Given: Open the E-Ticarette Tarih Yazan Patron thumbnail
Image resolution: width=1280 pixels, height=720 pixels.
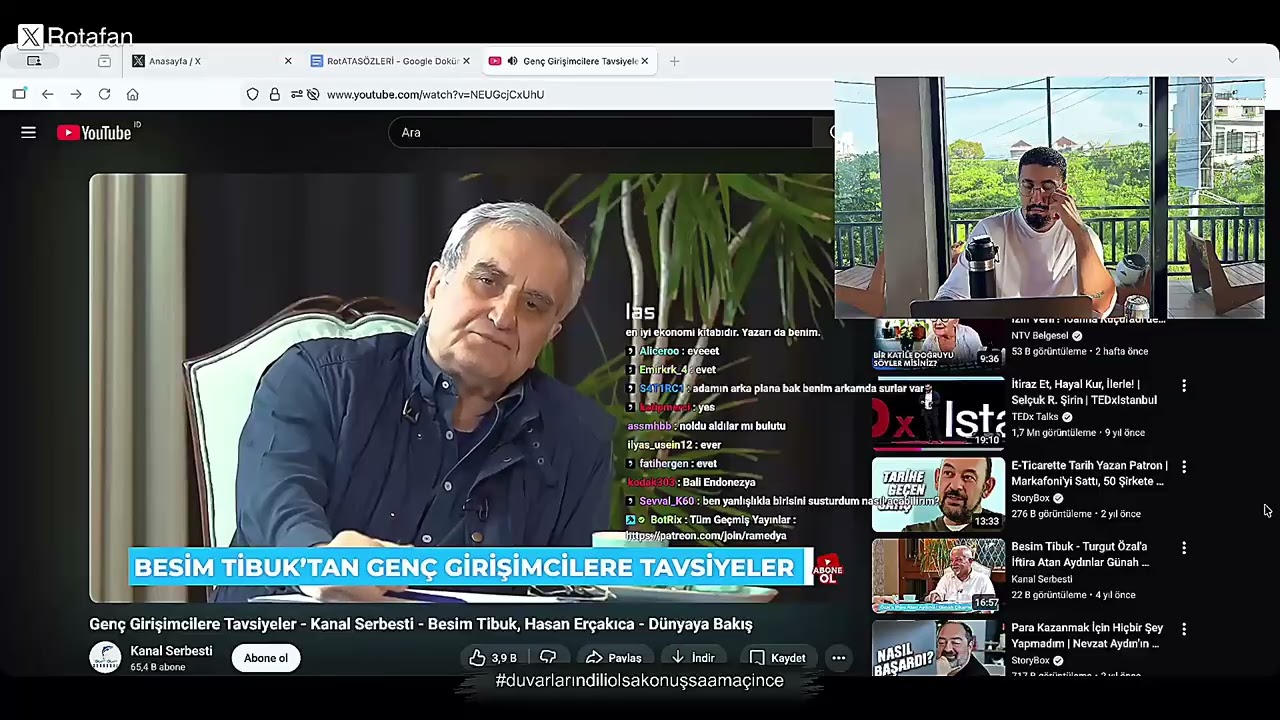Looking at the screenshot, I should click(938, 494).
